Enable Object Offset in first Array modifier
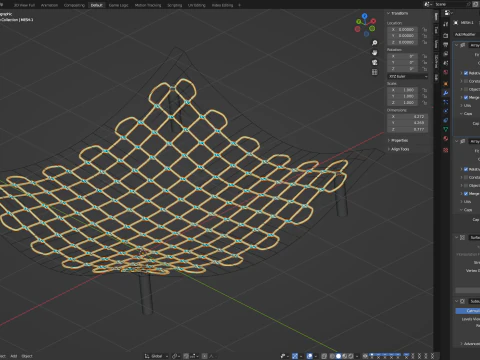The height and width of the screenshot is (360, 480). pyautogui.click(x=466, y=89)
